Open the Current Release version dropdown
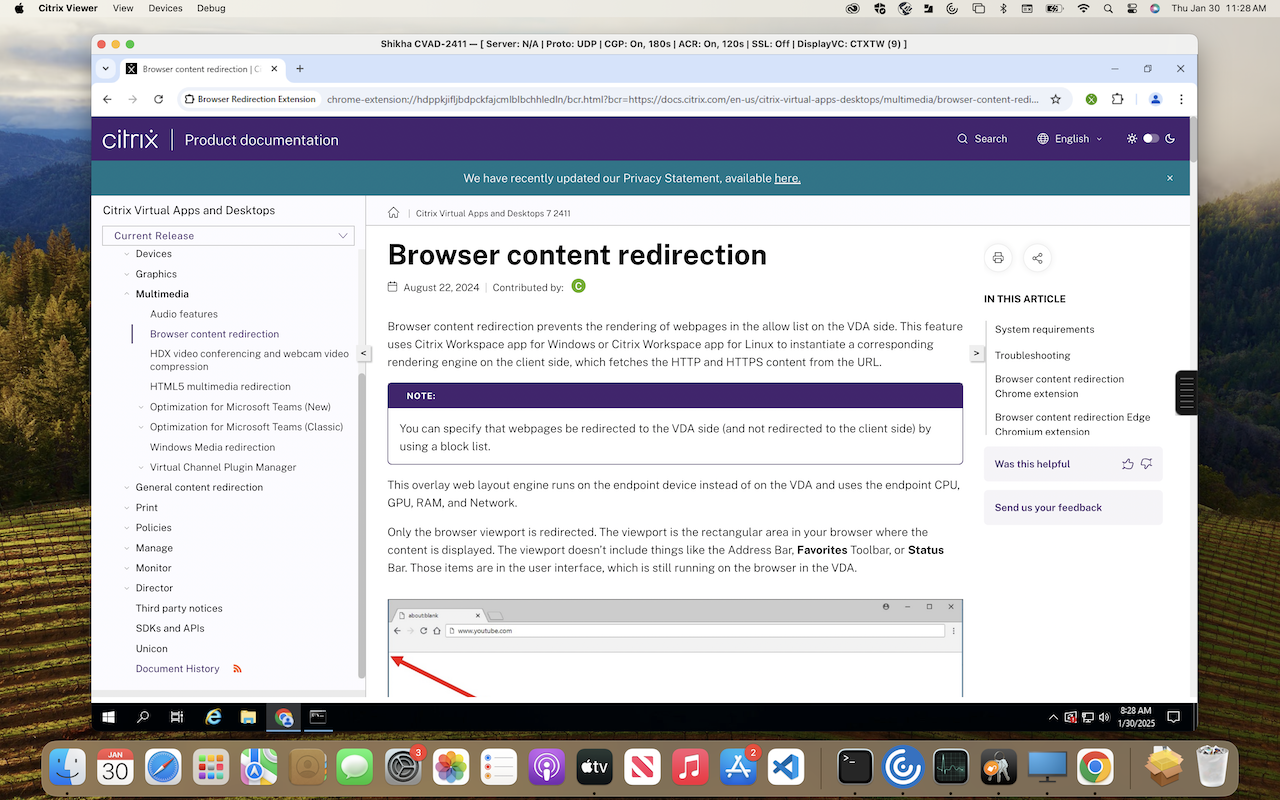The width and height of the screenshot is (1280, 800). pyautogui.click(x=228, y=235)
